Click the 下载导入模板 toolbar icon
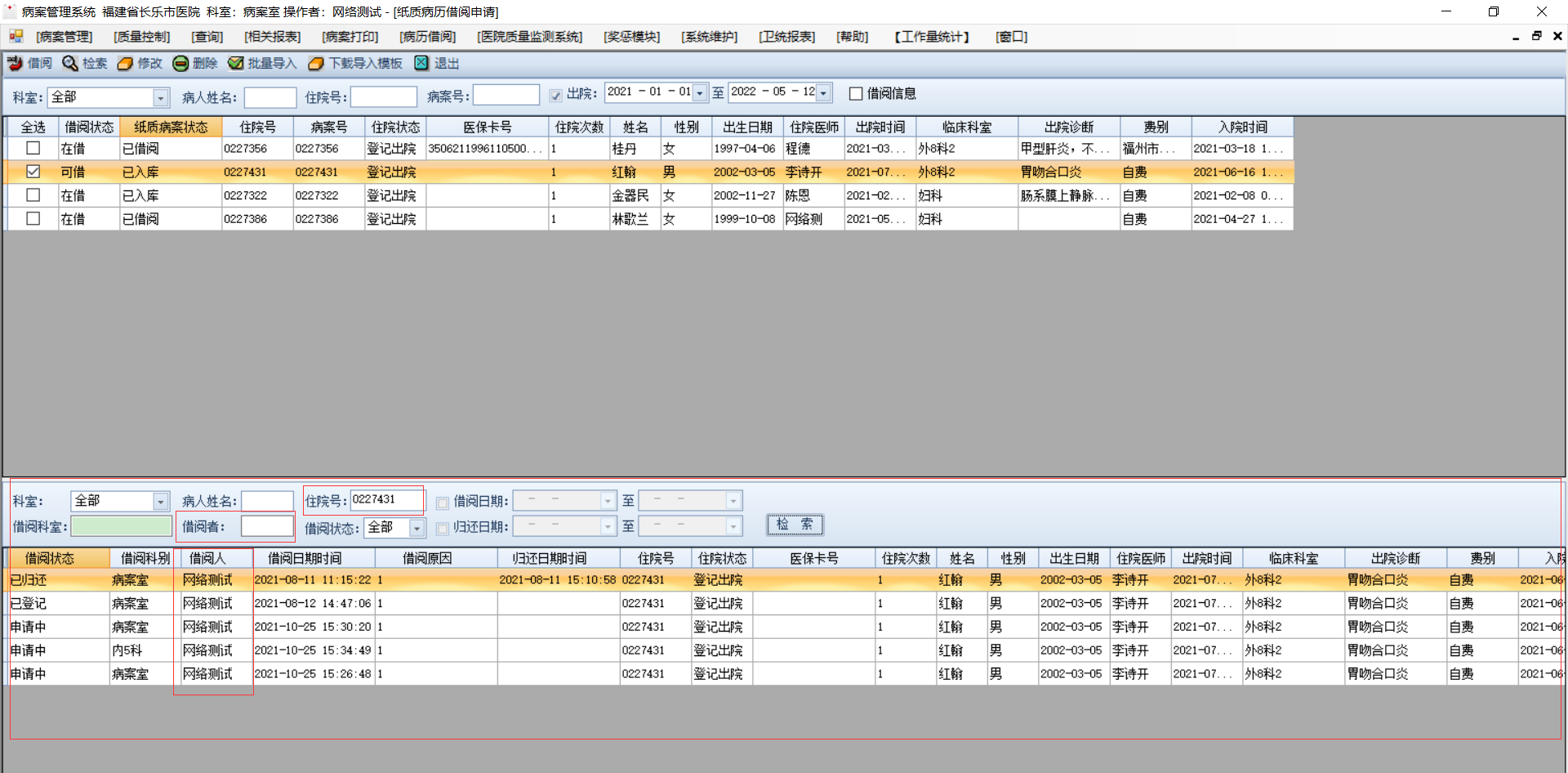Image resolution: width=1568 pixels, height=773 pixels. [x=316, y=63]
